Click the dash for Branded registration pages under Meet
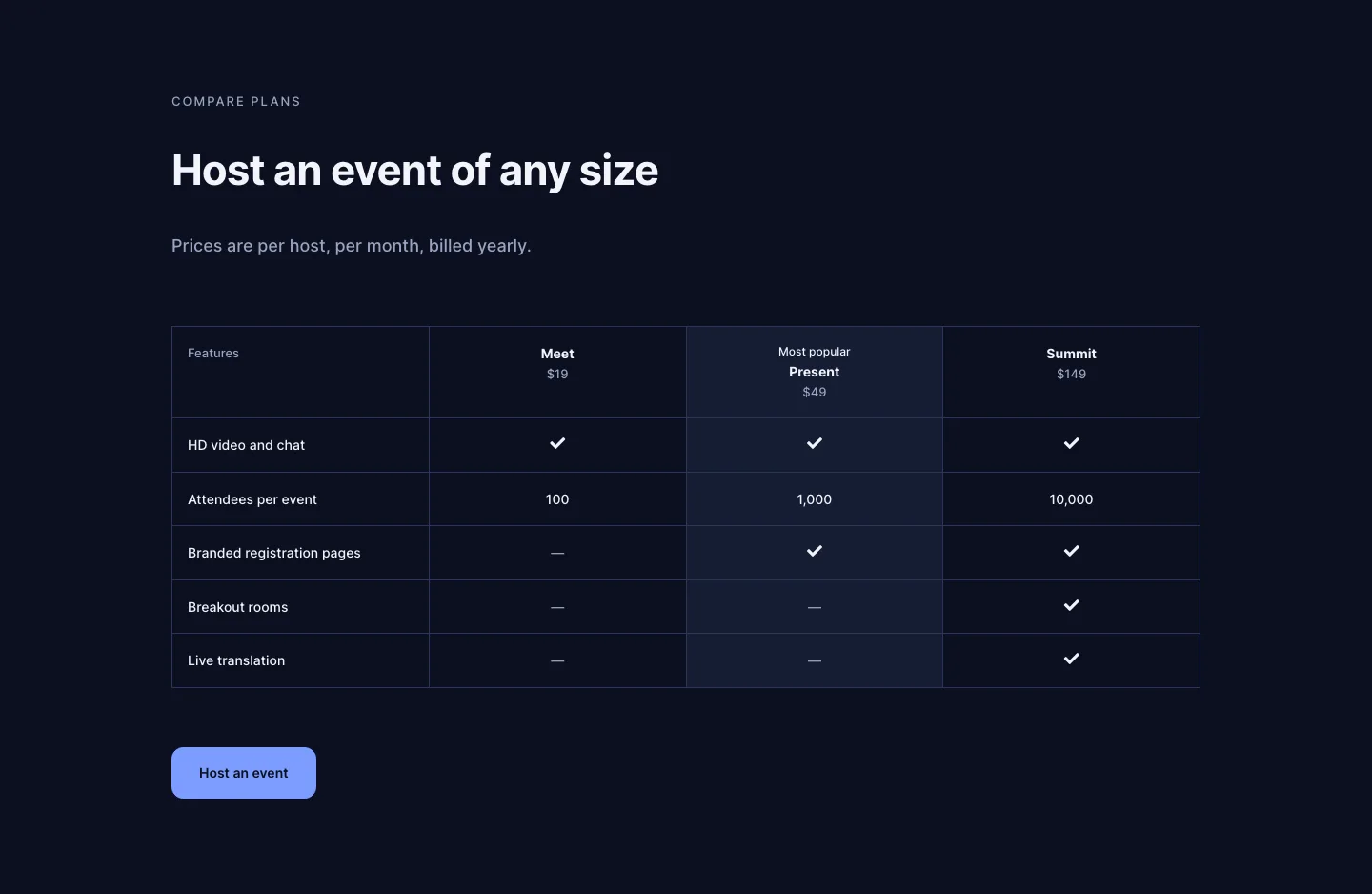Image resolution: width=1372 pixels, height=894 pixels. point(557,554)
